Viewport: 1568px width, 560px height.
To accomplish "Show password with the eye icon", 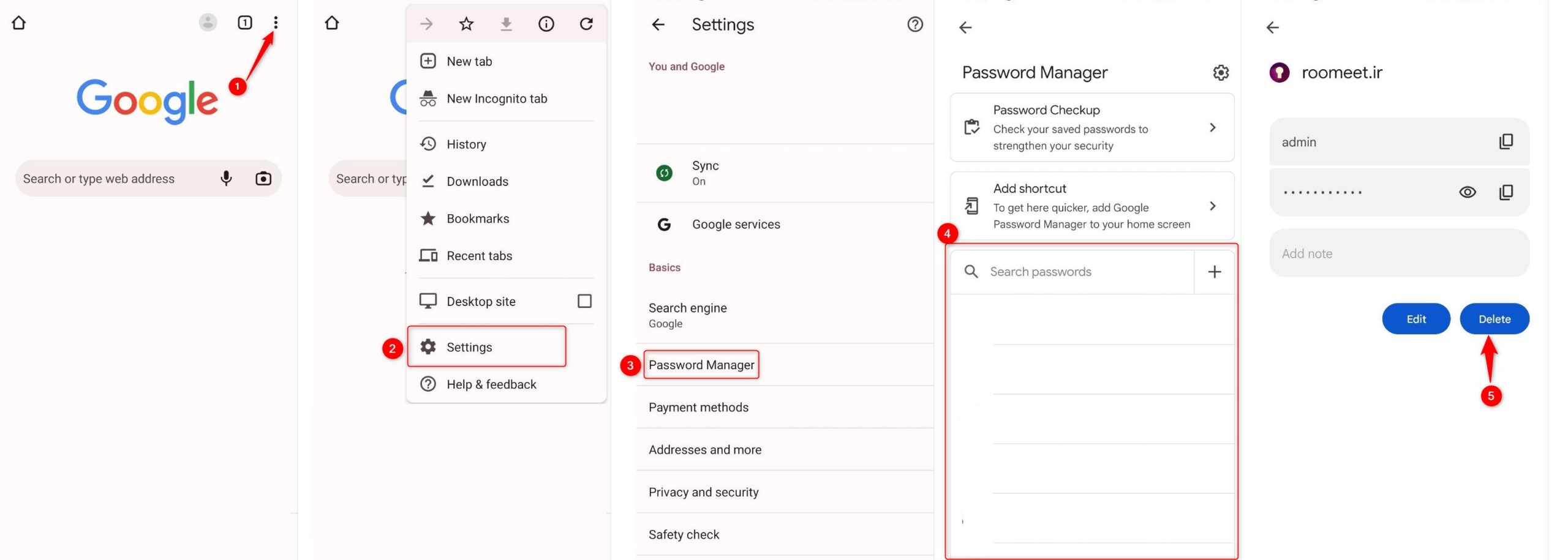I will coord(1467,192).
